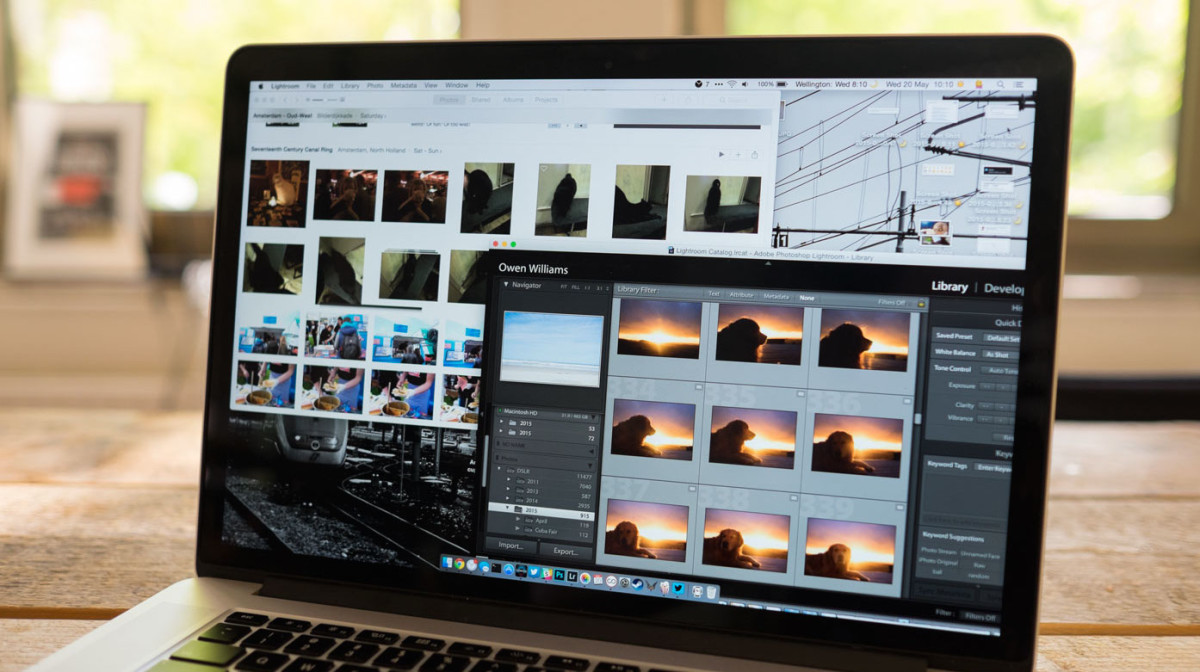Click the add (+) icon in the Photos toolbar
Screen dimensions: 1200x672
pos(738,154)
